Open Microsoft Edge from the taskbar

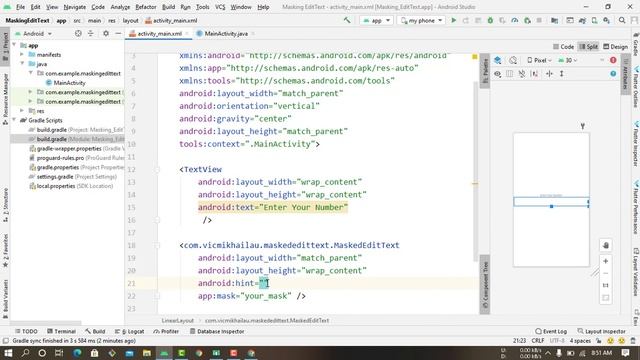[77, 353]
